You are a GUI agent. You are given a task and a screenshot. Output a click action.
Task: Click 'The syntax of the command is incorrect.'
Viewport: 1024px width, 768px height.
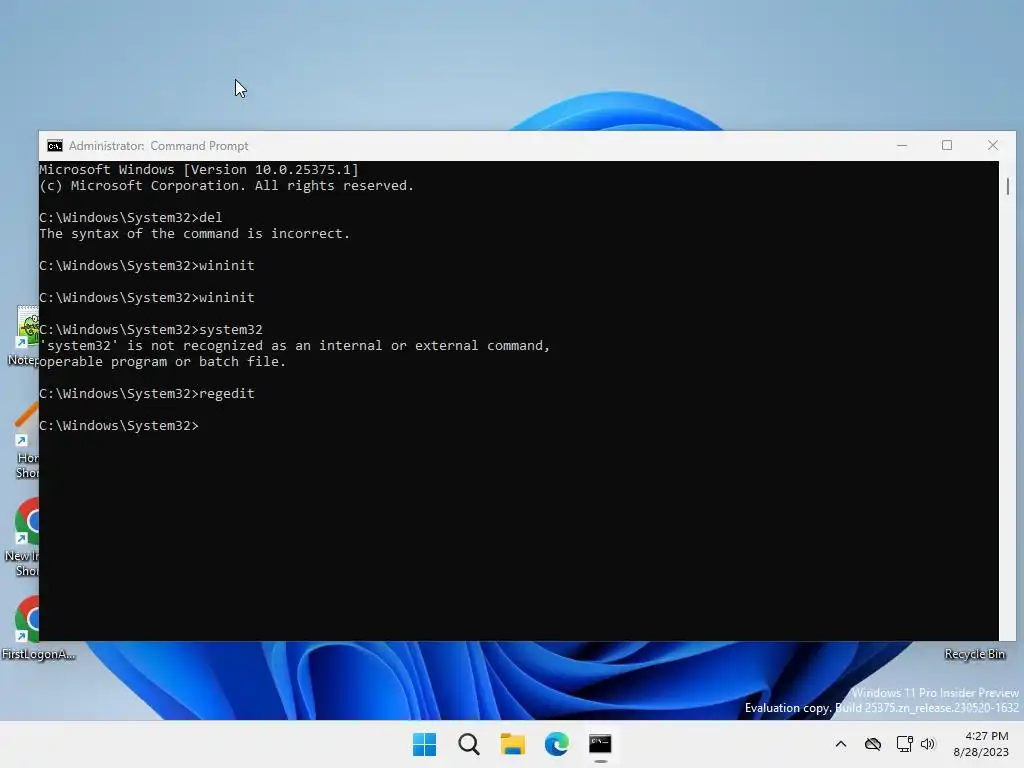195,234
